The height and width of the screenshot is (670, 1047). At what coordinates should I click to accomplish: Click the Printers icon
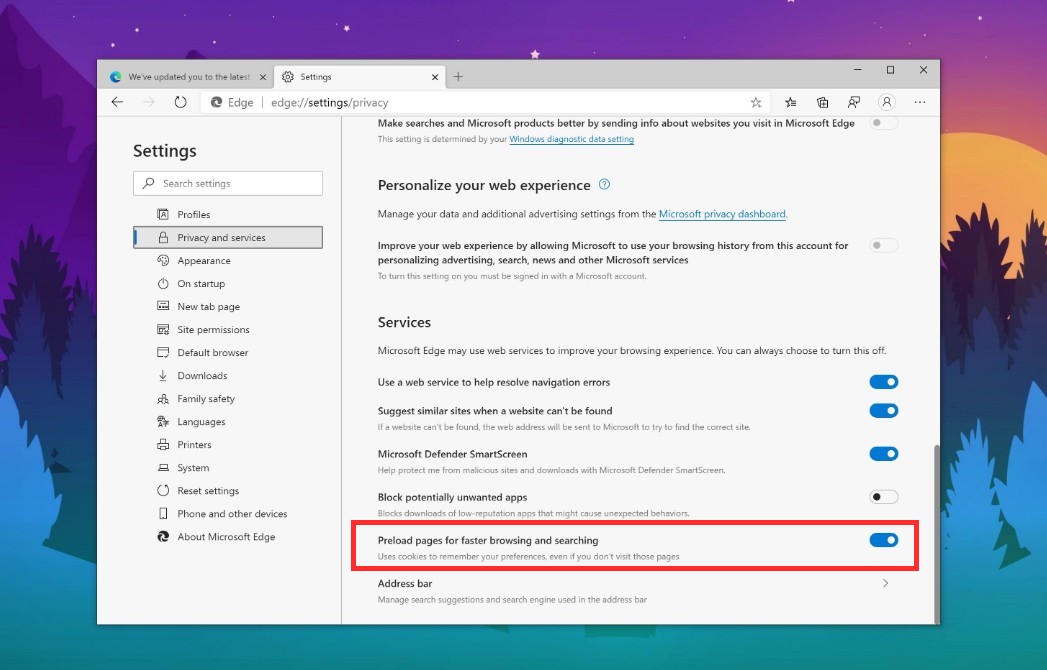[x=163, y=444]
